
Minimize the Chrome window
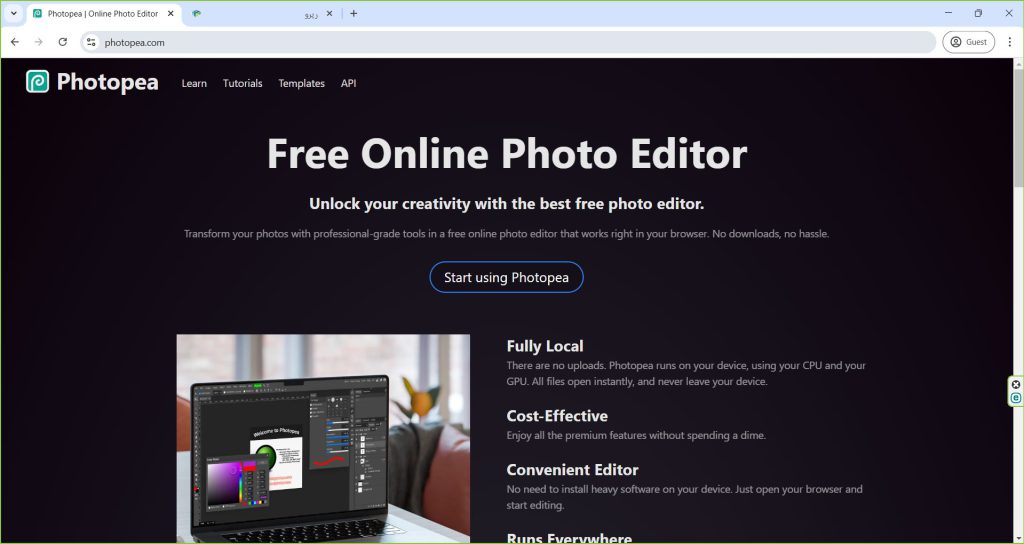click(948, 13)
